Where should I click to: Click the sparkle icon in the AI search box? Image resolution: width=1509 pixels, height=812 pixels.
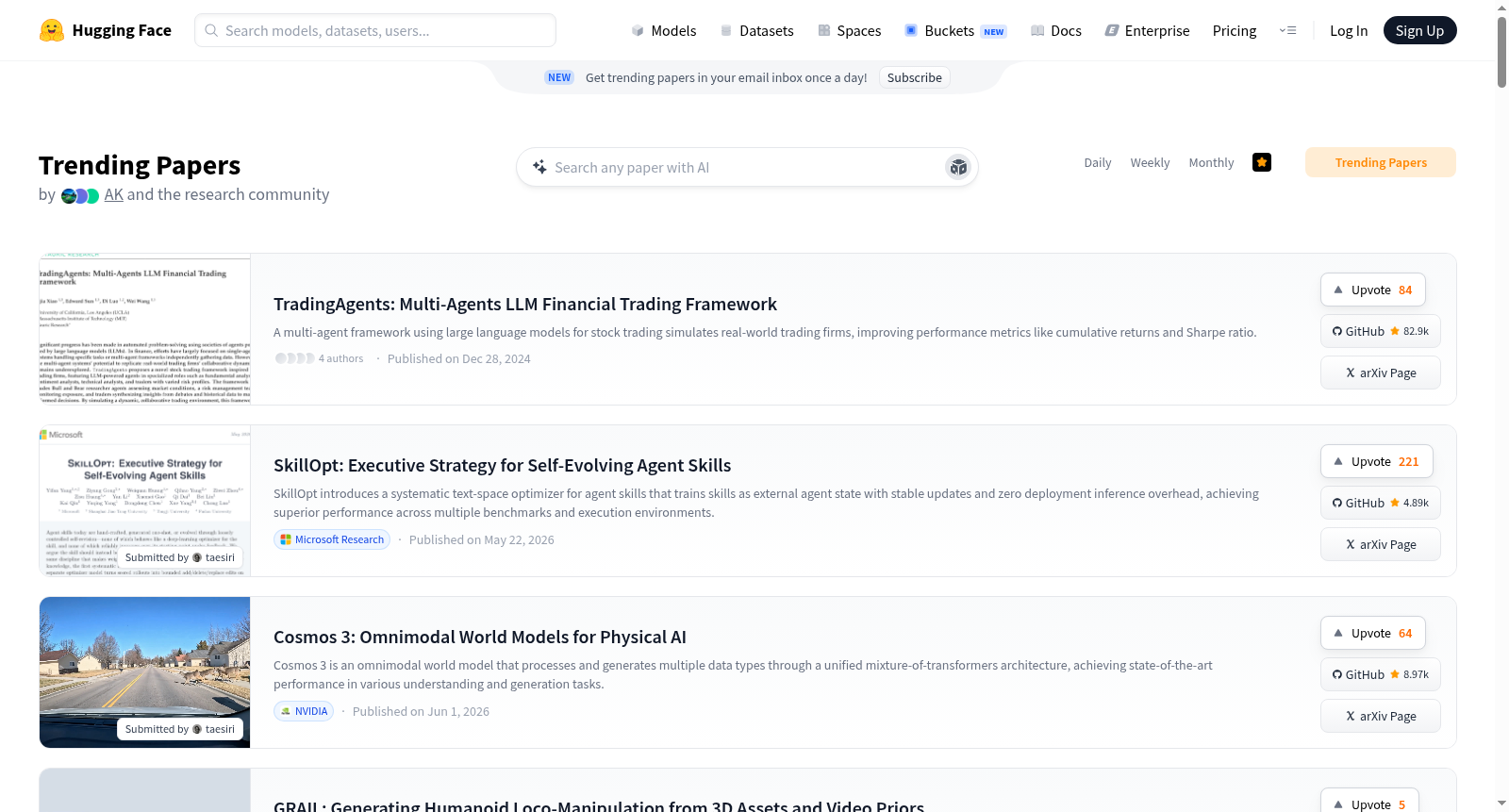(x=539, y=167)
